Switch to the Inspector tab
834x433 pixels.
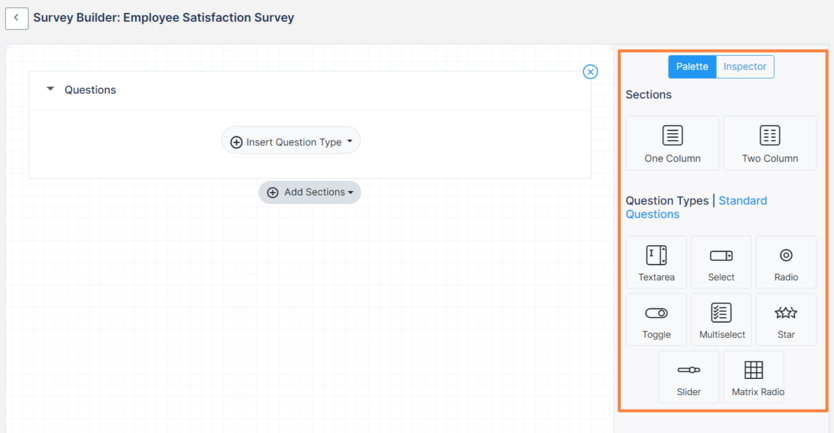pos(745,67)
